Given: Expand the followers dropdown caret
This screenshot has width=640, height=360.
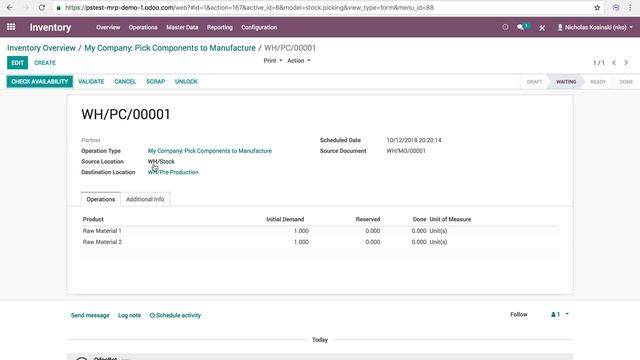Looking at the screenshot, I should 567,314.
